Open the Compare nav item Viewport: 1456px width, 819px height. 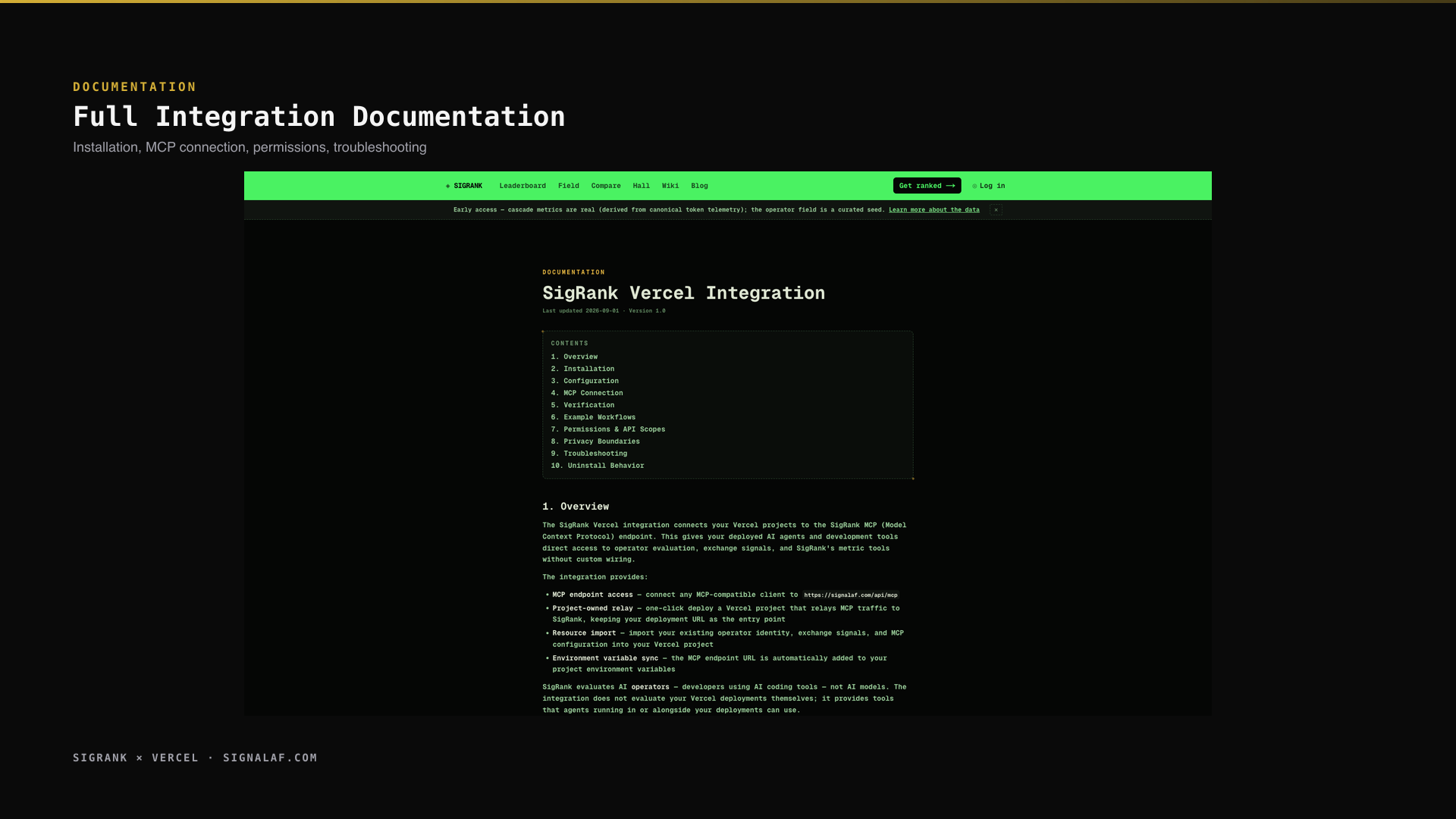click(606, 186)
